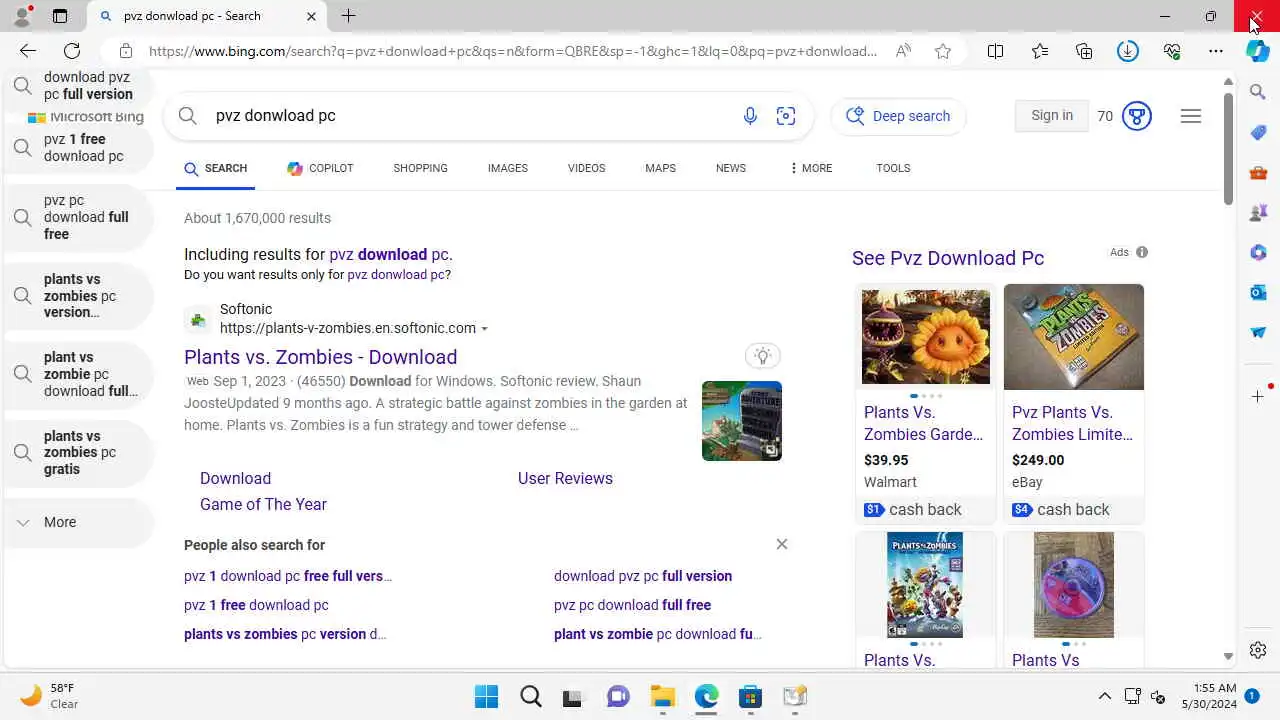Open the TOOLS option

(x=893, y=168)
